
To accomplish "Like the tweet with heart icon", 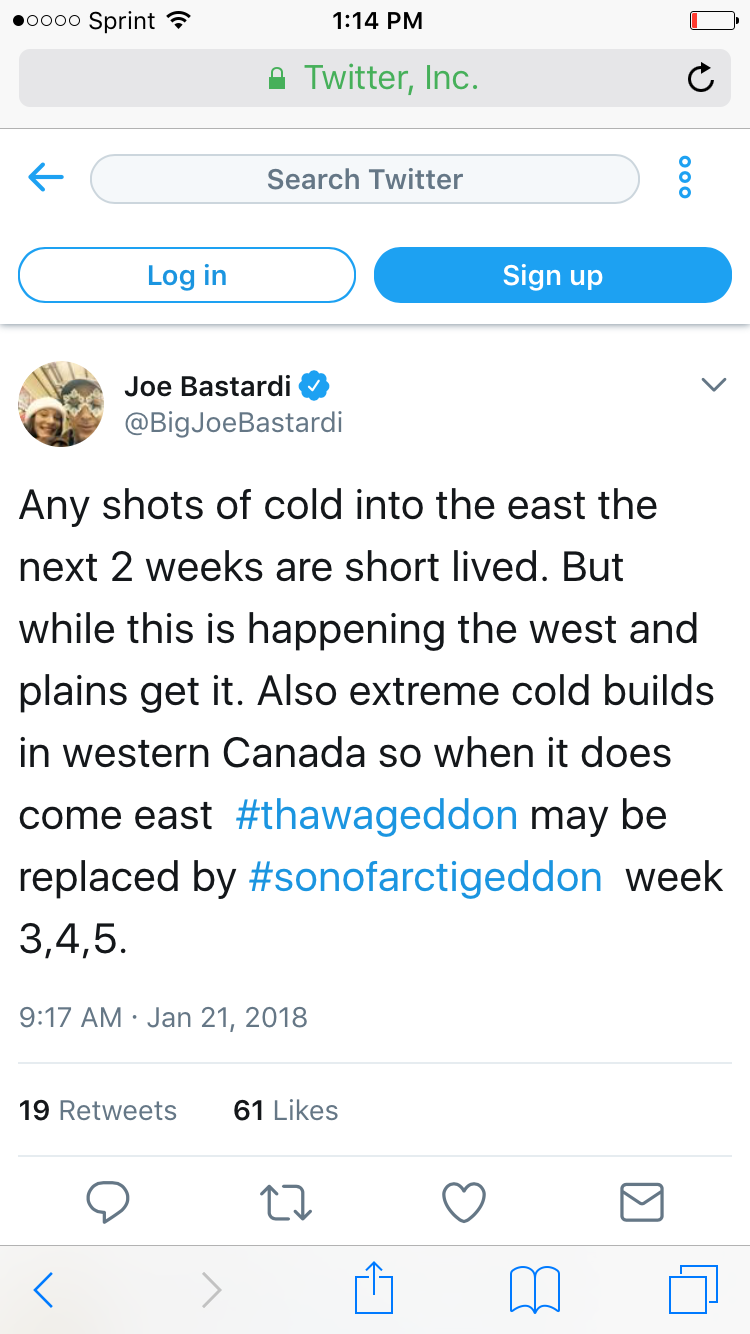I will 463,1202.
